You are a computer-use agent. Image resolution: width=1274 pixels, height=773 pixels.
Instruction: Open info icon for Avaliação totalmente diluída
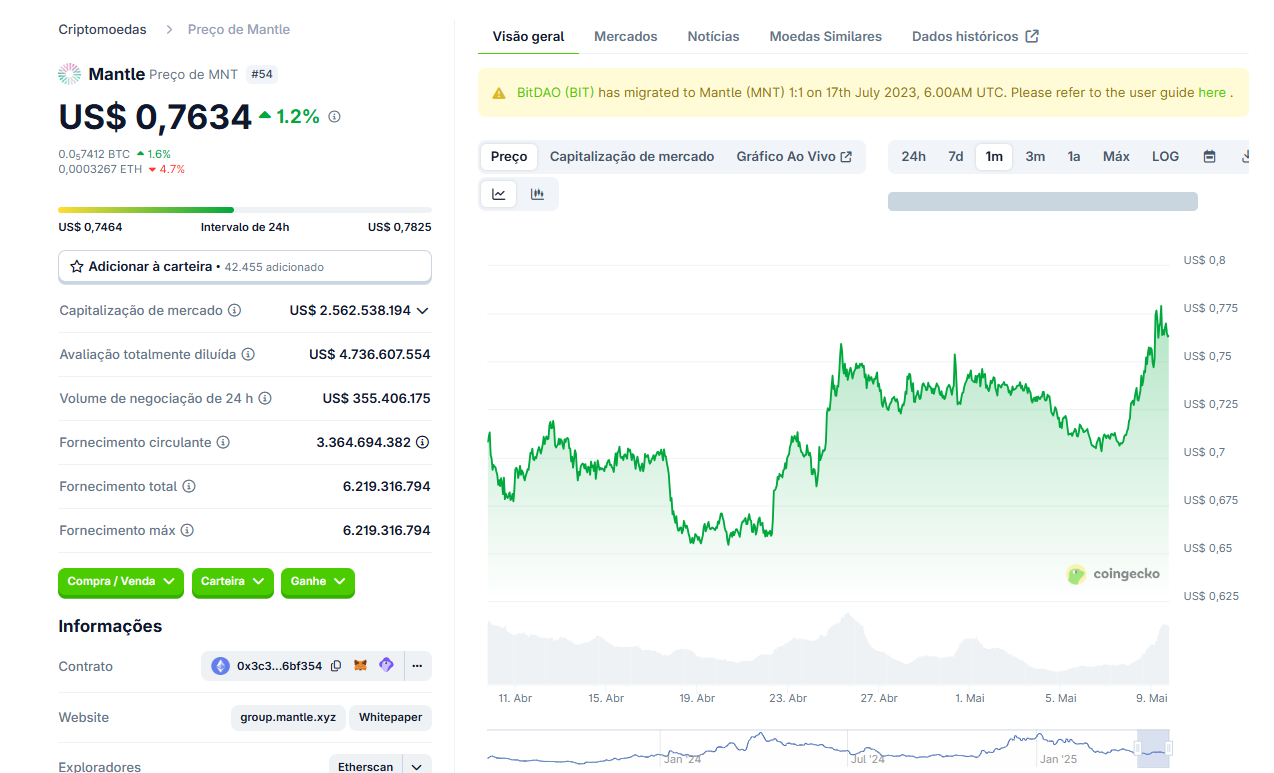pyautogui.click(x=248, y=355)
